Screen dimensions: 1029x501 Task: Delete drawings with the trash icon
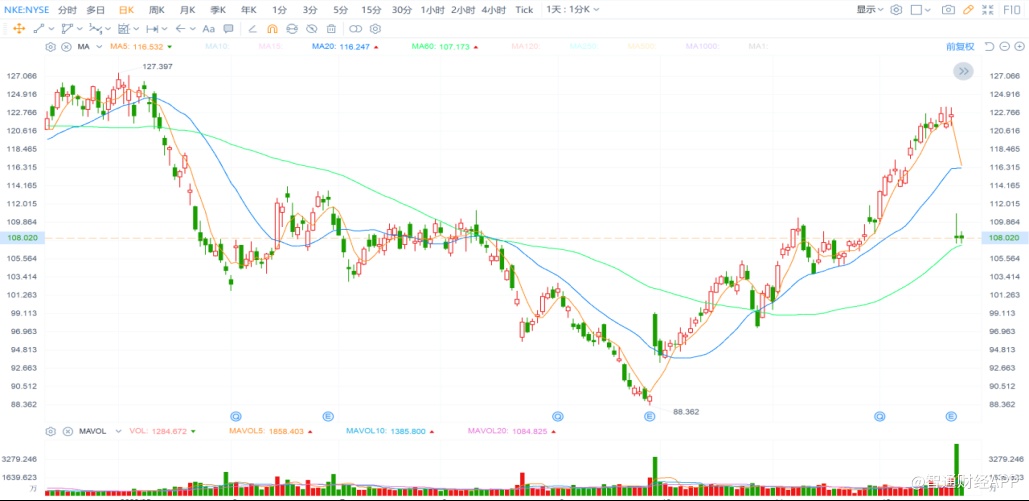pos(331,29)
